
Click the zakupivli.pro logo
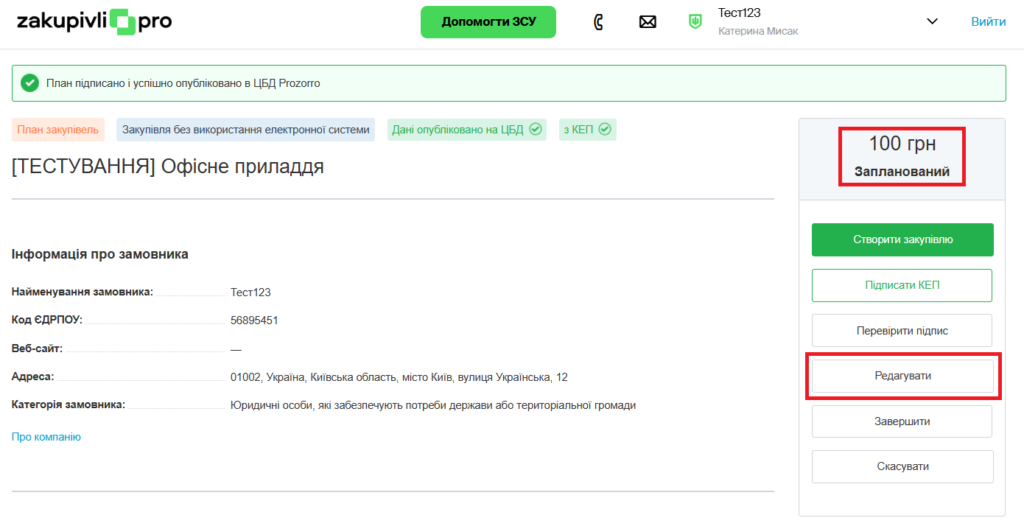94,22
